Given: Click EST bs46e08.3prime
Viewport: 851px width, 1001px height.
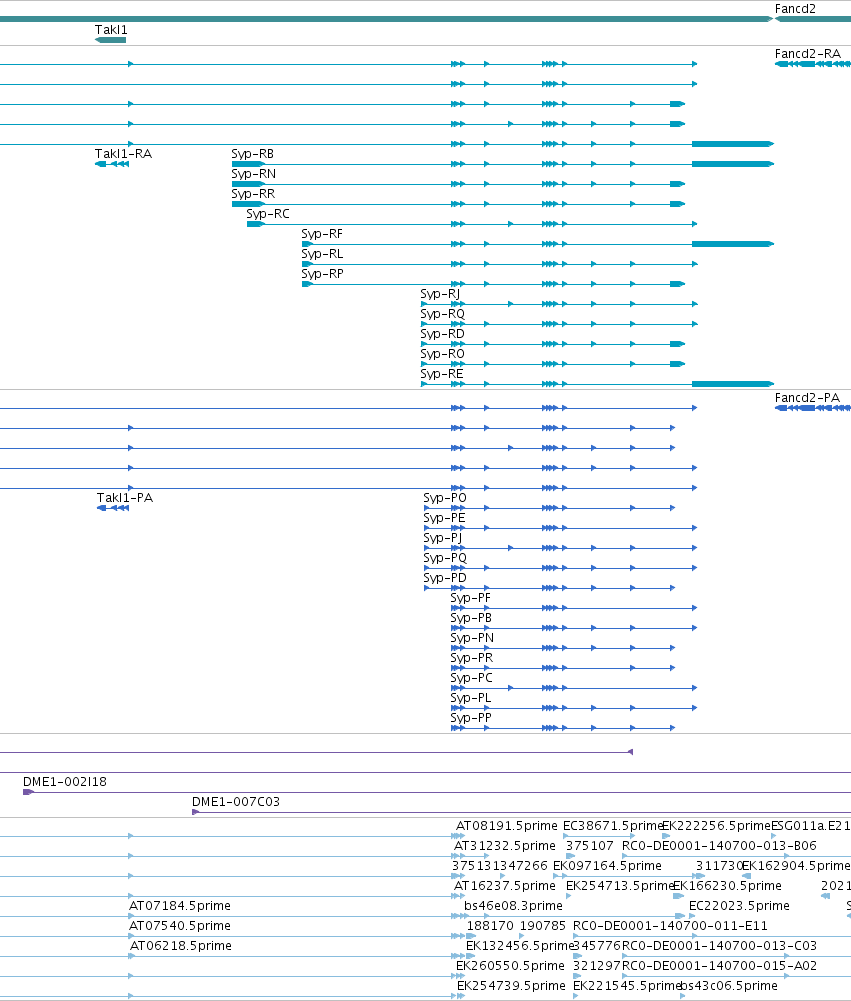Looking at the screenshot, I should point(513,906).
